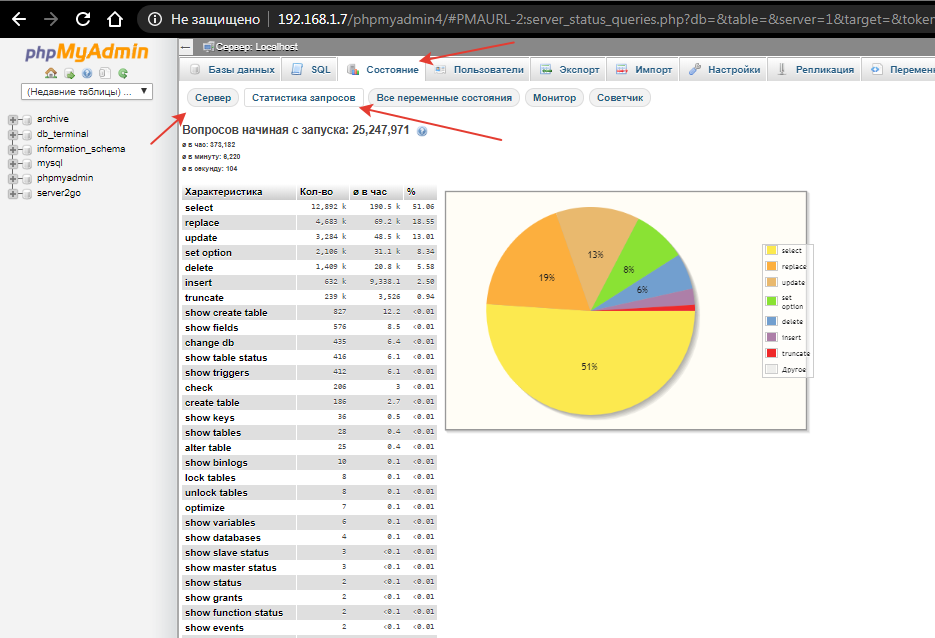
Task: Open the Сервер status sub-tab
Action: 212,98
